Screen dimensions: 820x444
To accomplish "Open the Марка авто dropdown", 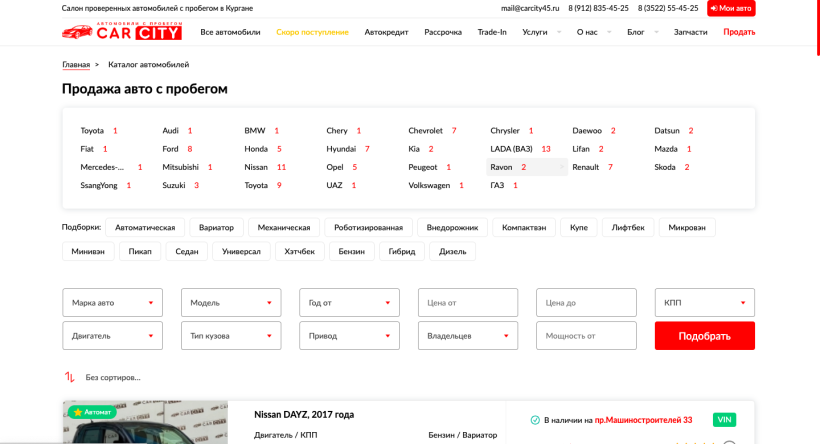I will pos(112,302).
